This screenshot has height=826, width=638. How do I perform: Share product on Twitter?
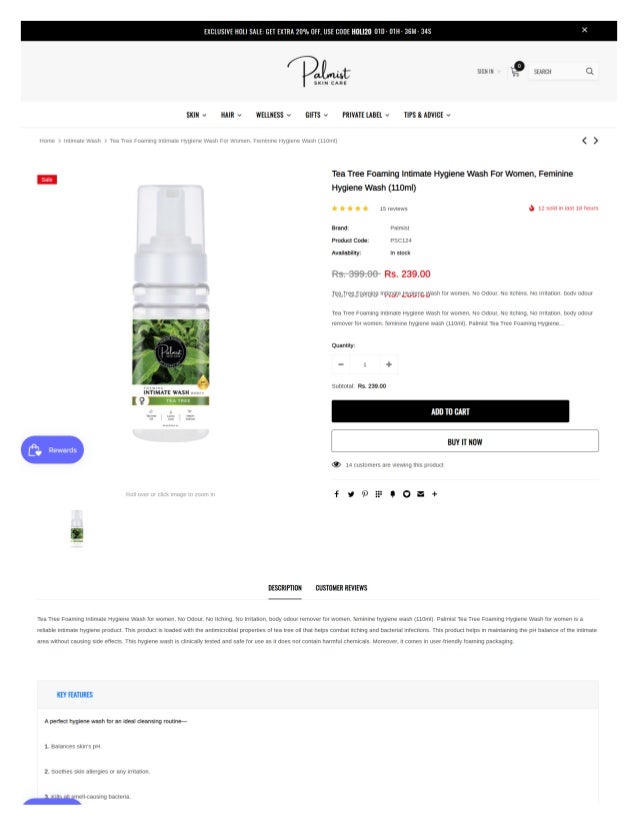pyautogui.click(x=350, y=494)
